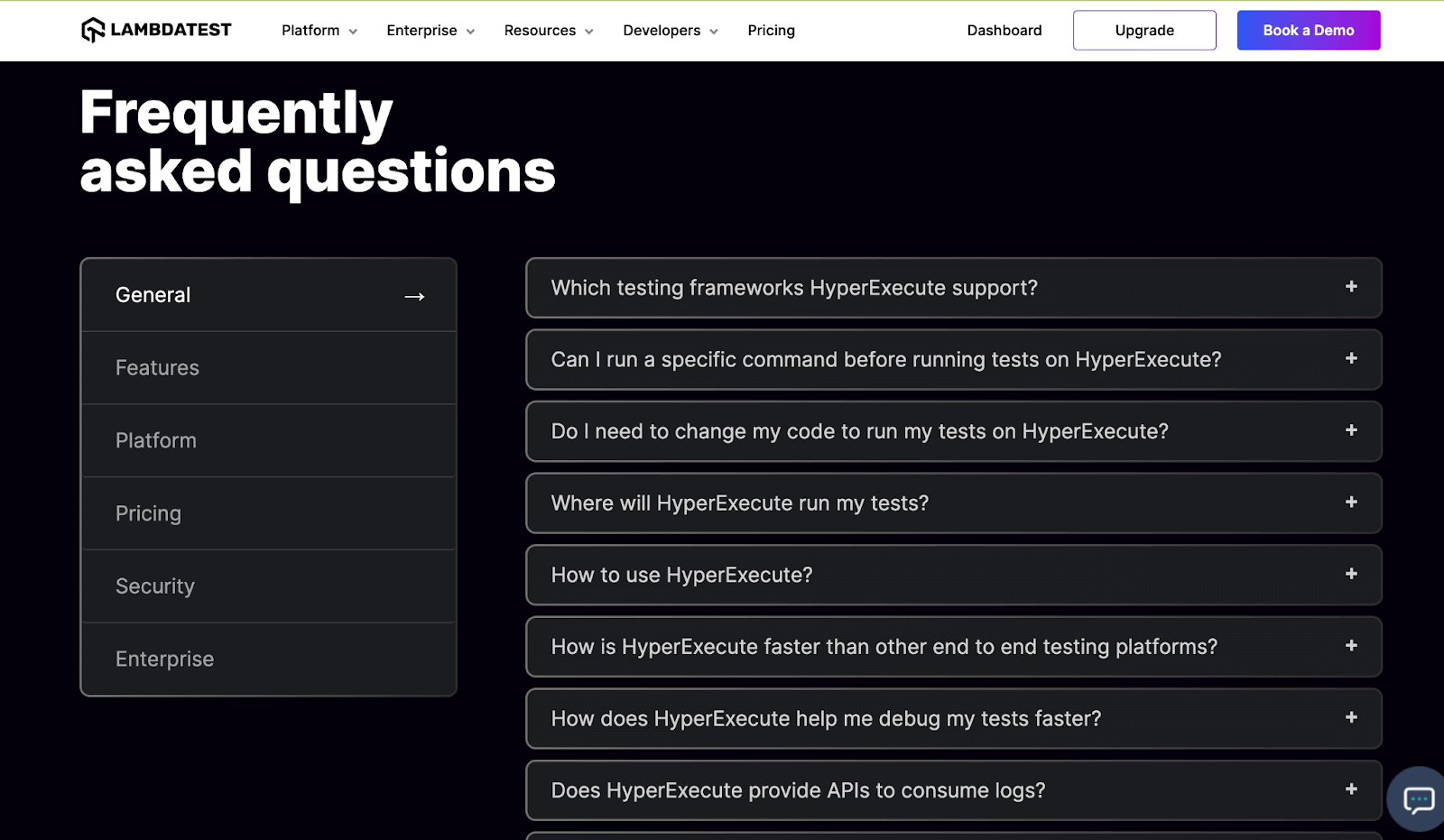Viewport: 1444px width, 840px height.
Task: Select the Features FAQ category
Action: (157, 367)
